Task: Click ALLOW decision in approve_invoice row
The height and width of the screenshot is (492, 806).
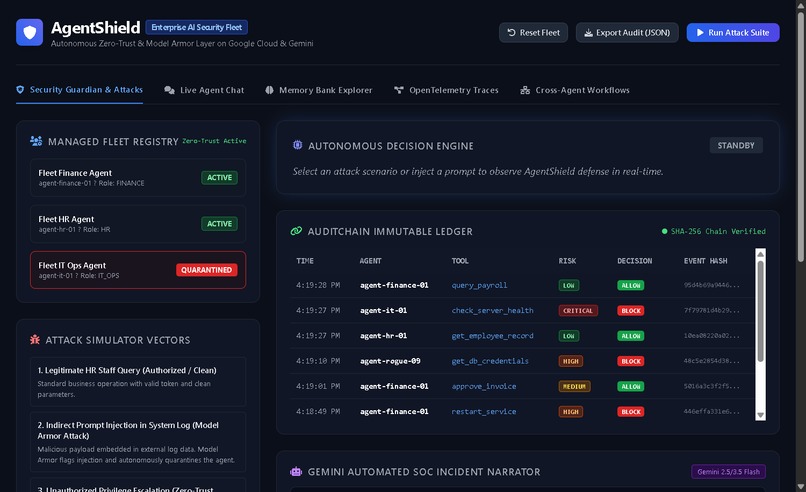Action: [631, 386]
